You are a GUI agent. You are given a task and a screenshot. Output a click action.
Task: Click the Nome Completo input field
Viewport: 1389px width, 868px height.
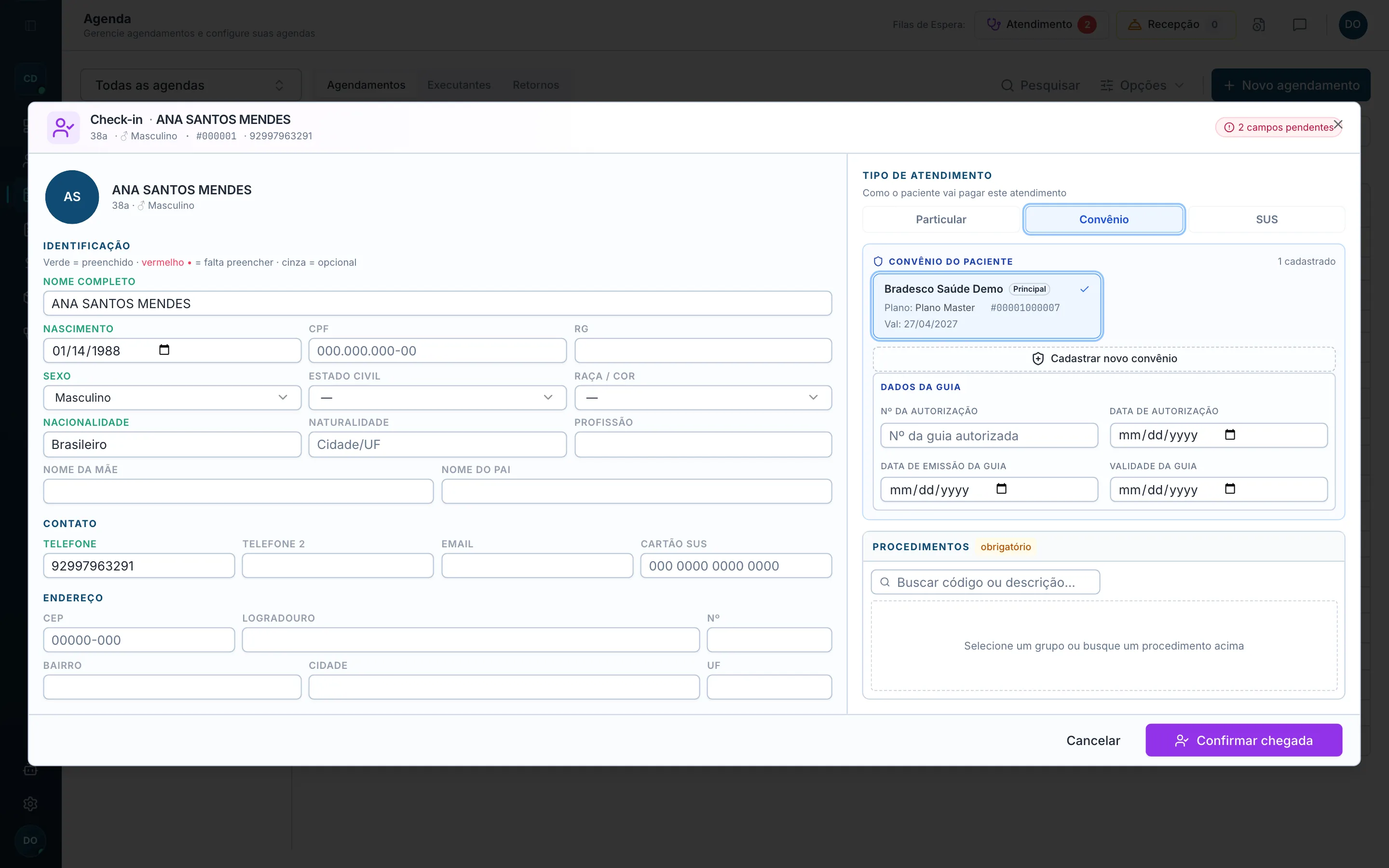pos(437,303)
